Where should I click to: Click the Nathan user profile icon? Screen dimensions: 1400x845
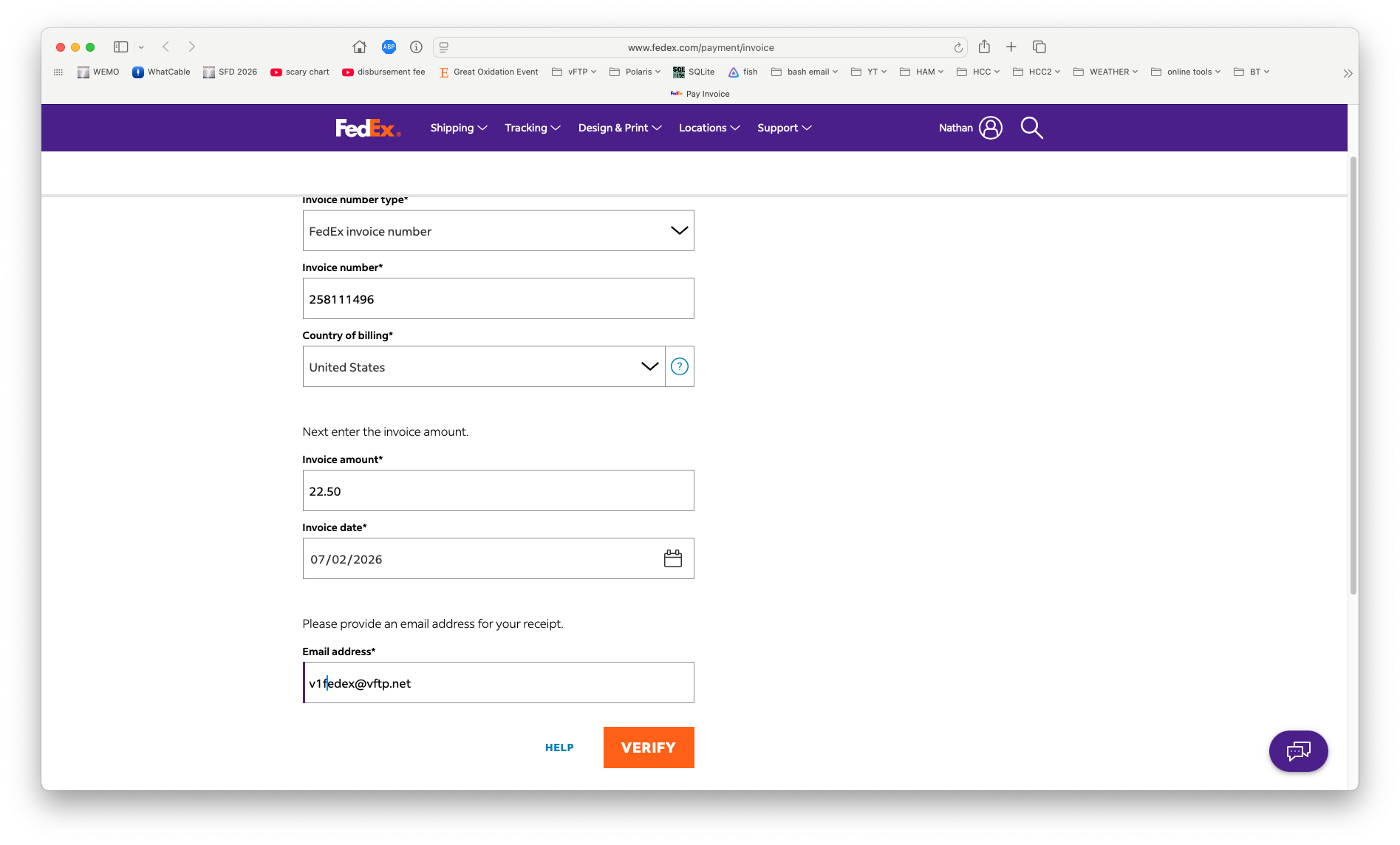[991, 128]
